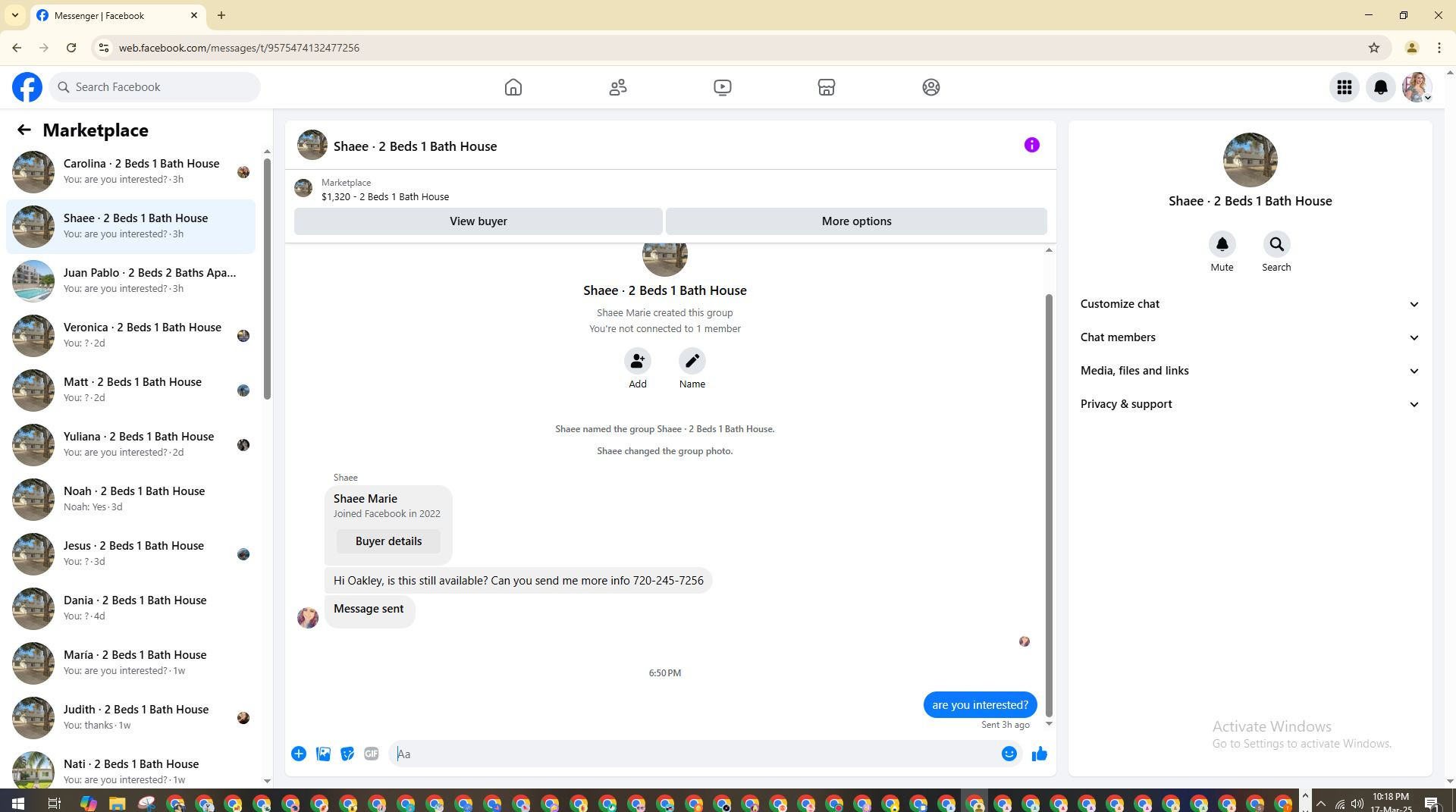
Task: Open the account profile picture menu
Action: tap(1417, 87)
